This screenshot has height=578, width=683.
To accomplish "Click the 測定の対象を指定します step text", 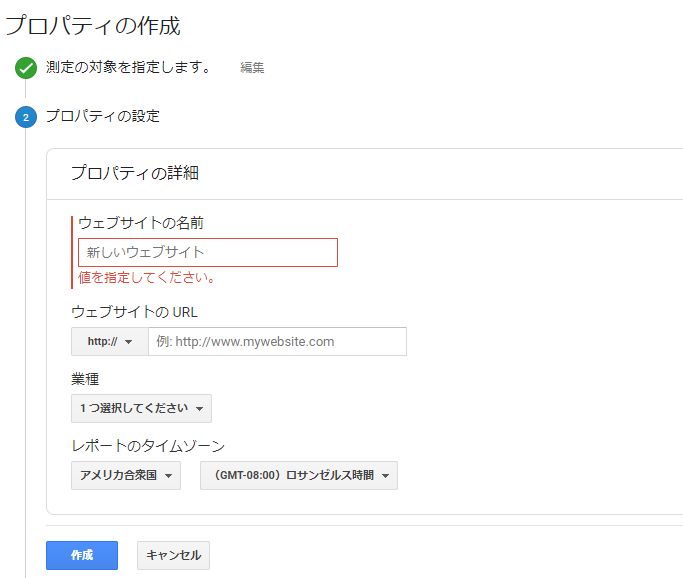I will 128,67.
